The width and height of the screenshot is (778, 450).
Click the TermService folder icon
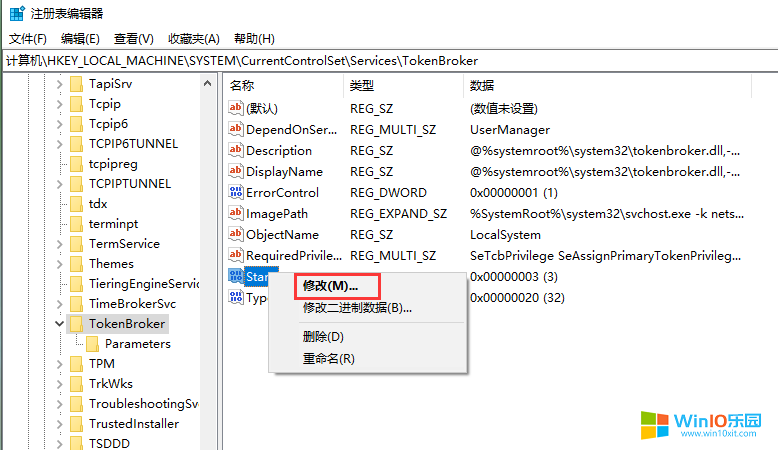click(76, 244)
